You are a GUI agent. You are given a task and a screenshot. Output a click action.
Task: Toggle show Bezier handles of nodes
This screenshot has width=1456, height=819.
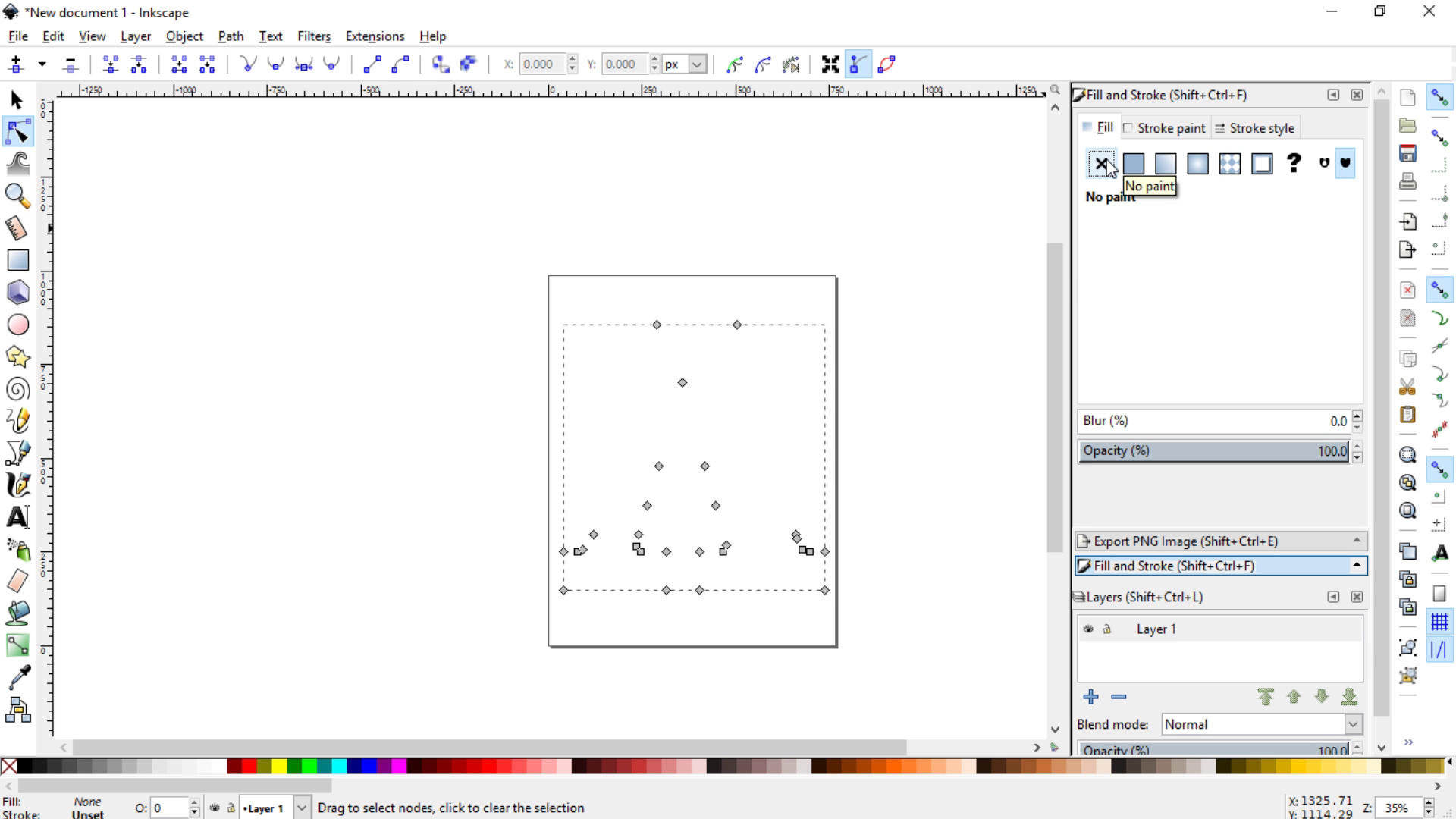[858, 64]
